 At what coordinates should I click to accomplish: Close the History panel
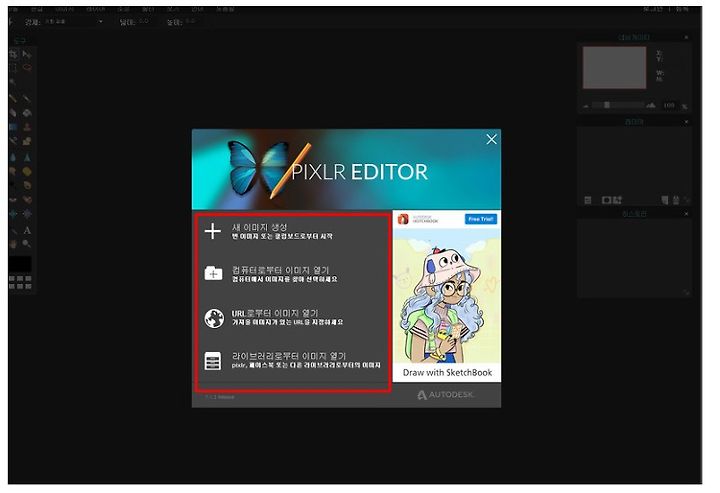tap(686, 214)
